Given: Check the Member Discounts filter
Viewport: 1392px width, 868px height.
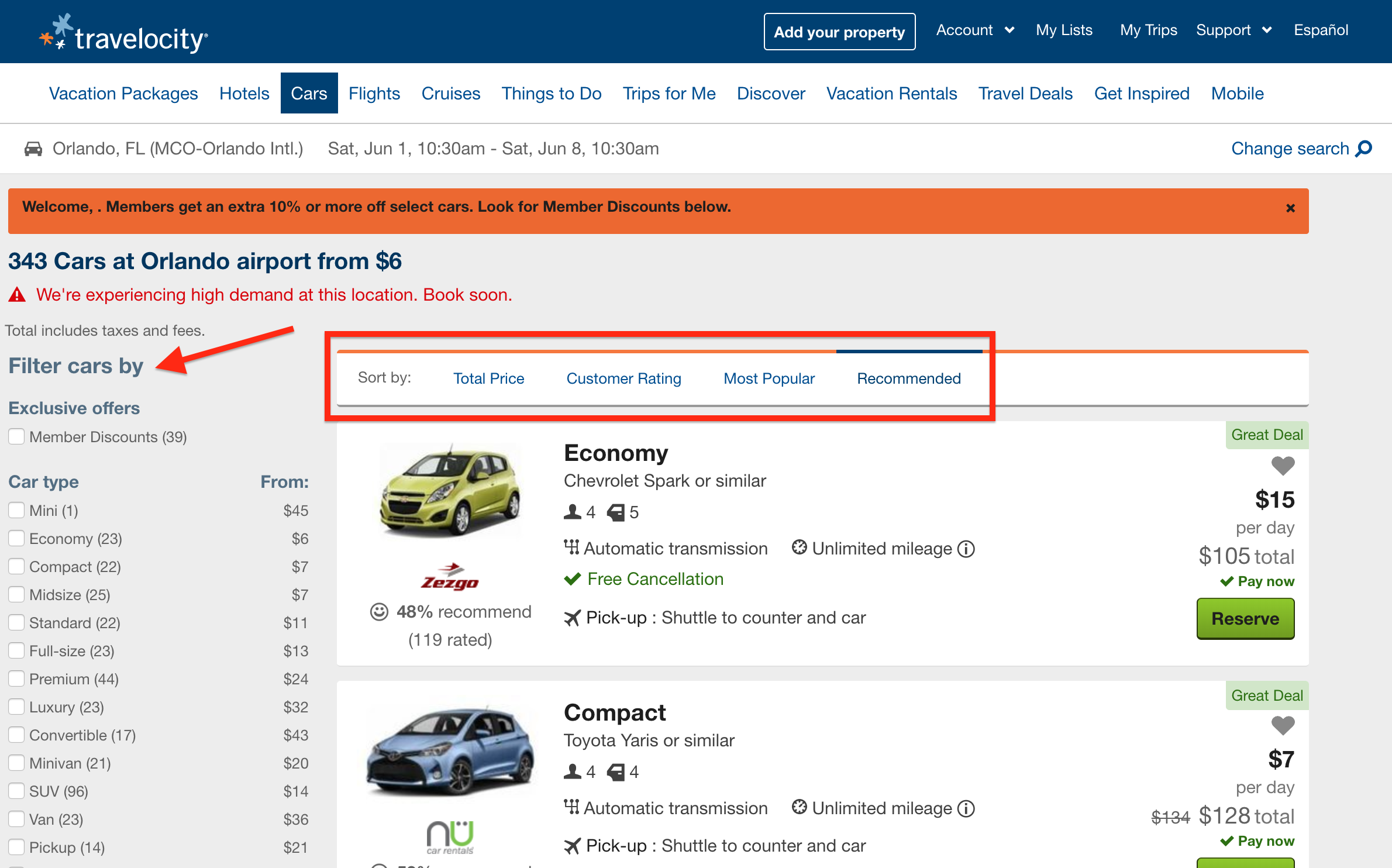Looking at the screenshot, I should pos(16,436).
